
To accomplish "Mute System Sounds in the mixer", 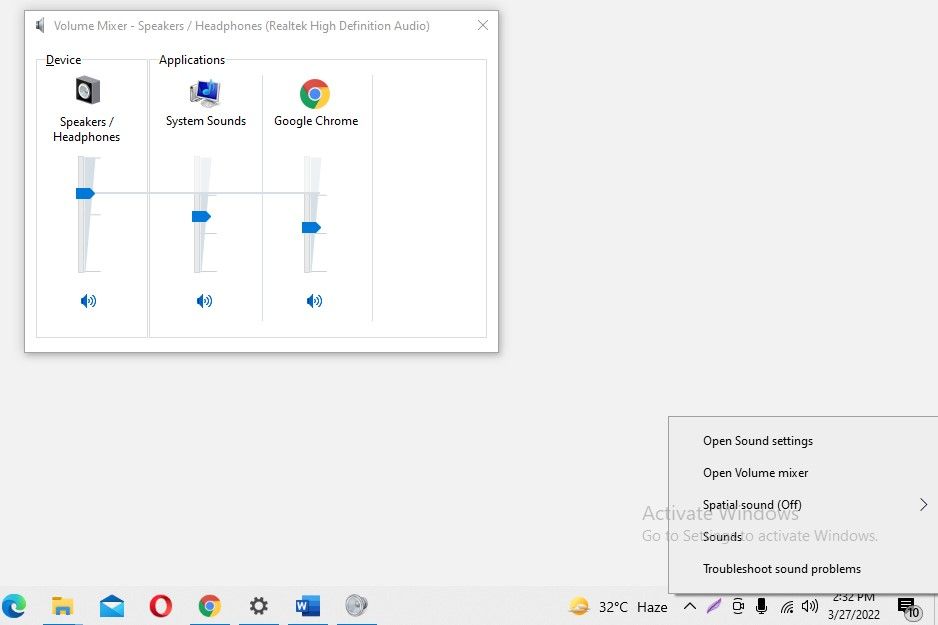I will [x=204, y=301].
